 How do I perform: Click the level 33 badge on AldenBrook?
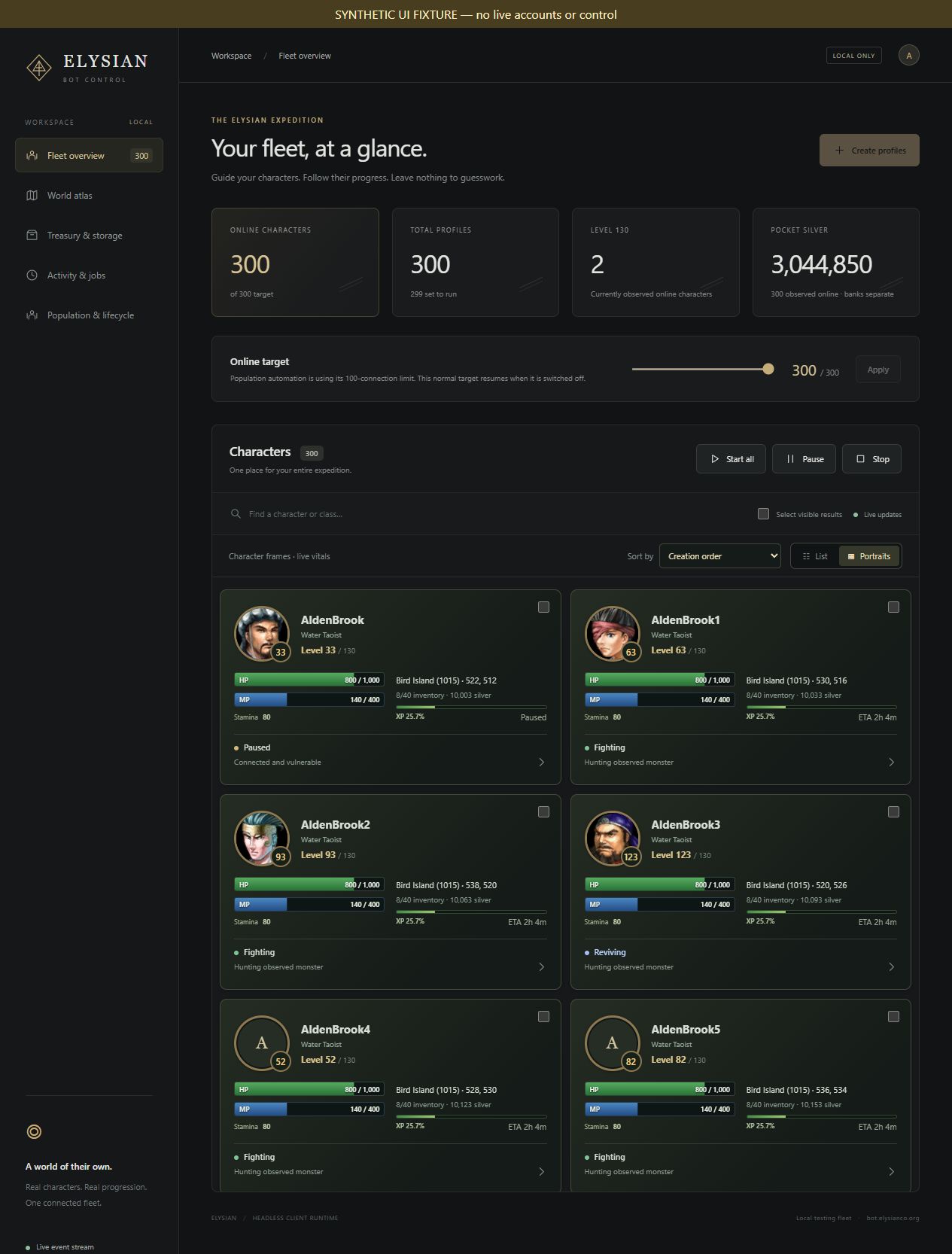click(280, 652)
